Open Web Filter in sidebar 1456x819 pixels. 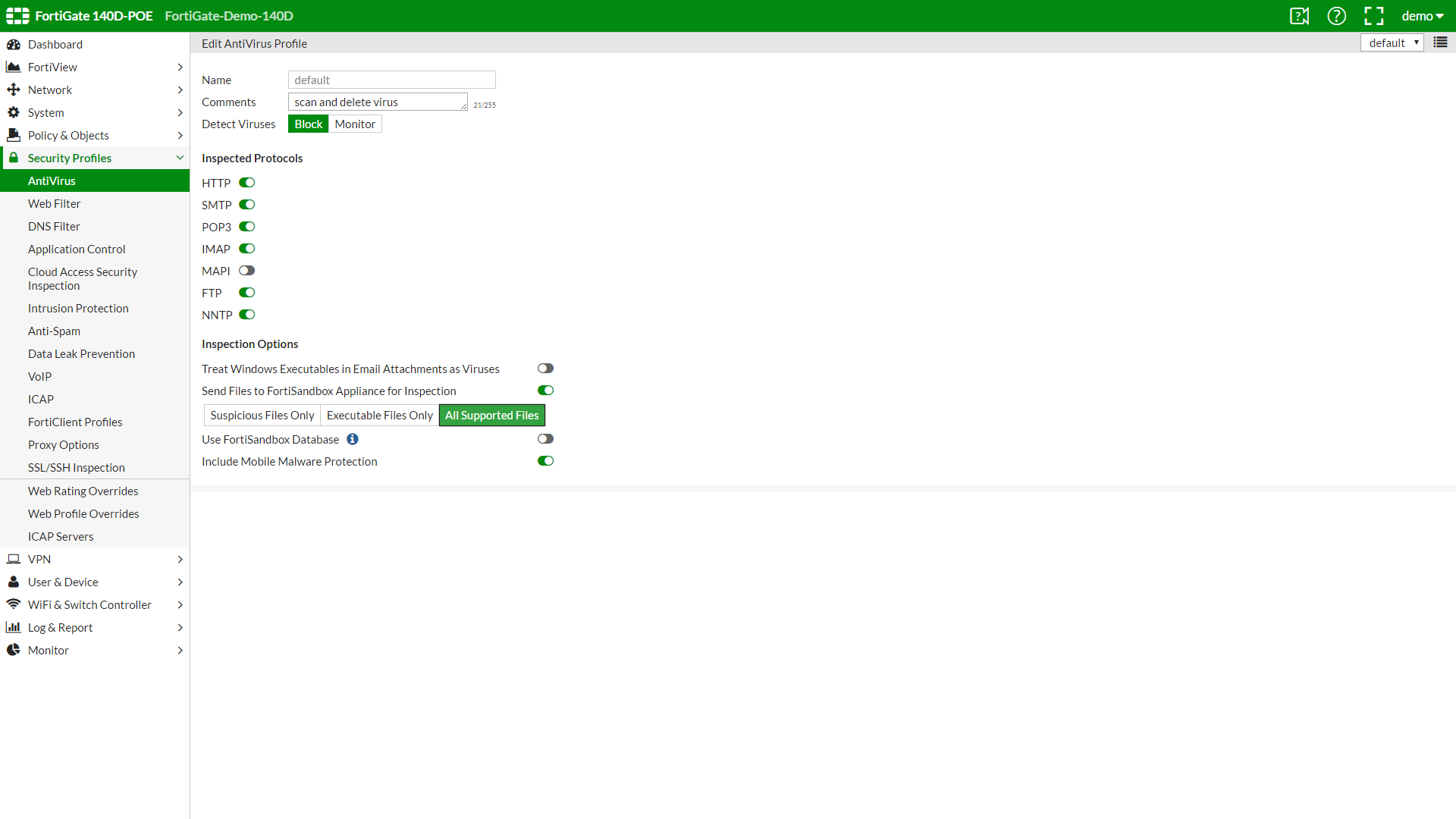54,203
